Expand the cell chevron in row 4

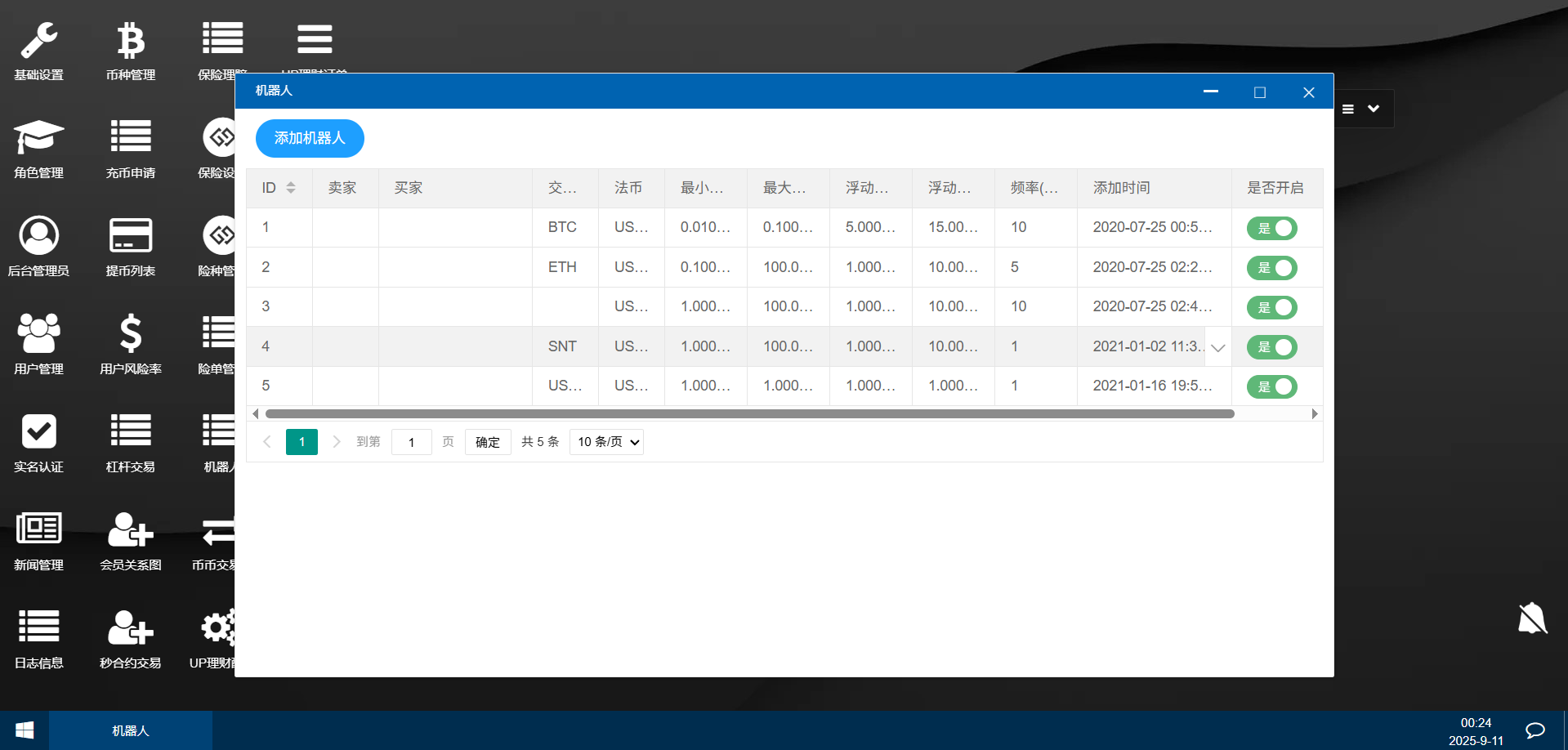pos(1217,347)
